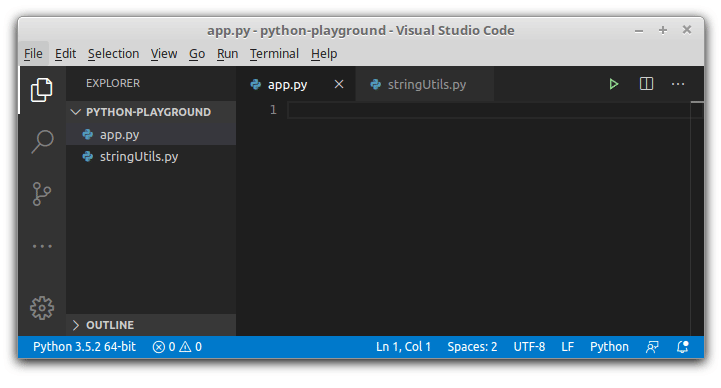Run Python file with green play button

[613, 84]
